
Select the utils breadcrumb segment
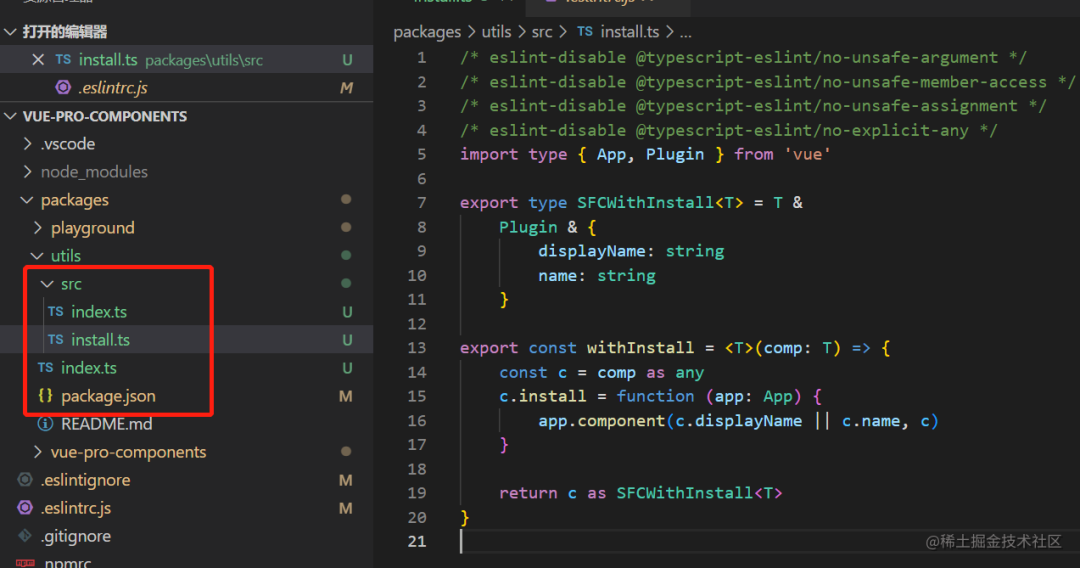(496, 32)
